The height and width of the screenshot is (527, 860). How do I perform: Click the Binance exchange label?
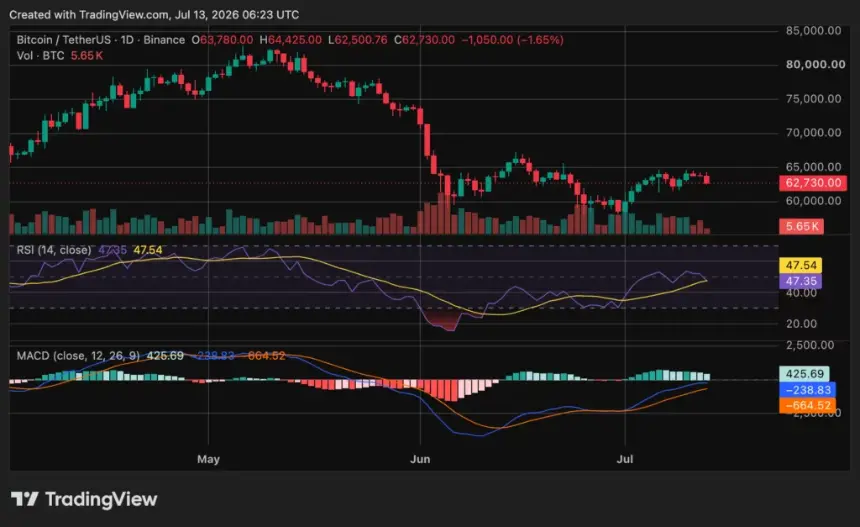pyautogui.click(x=164, y=40)
